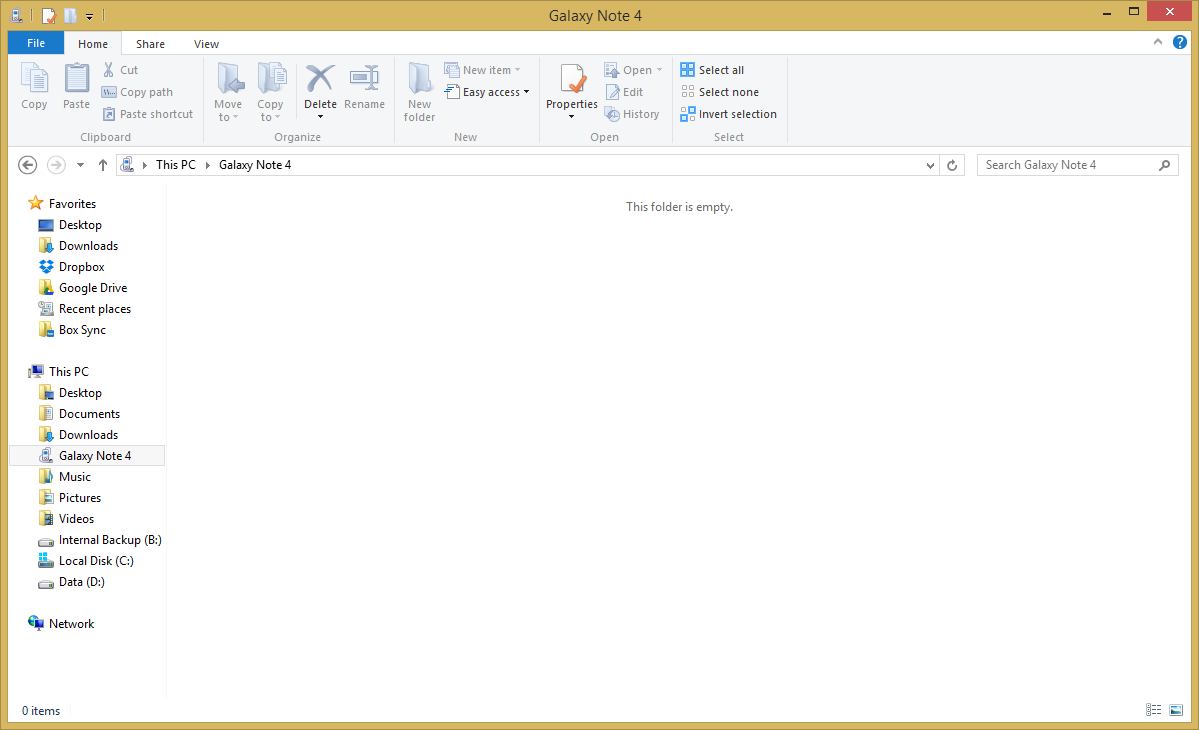Open the New item dropdown

point(483,70)
